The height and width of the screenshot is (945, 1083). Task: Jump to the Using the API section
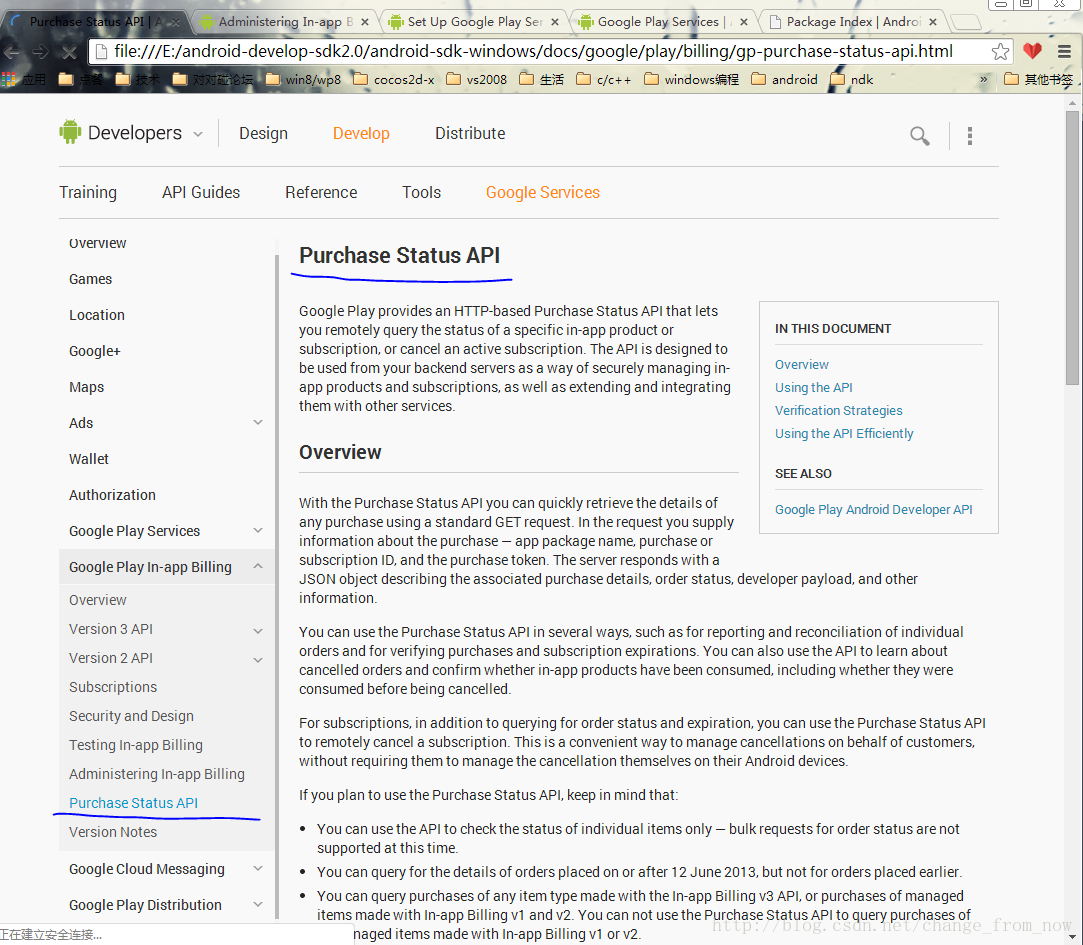(814, 388)
